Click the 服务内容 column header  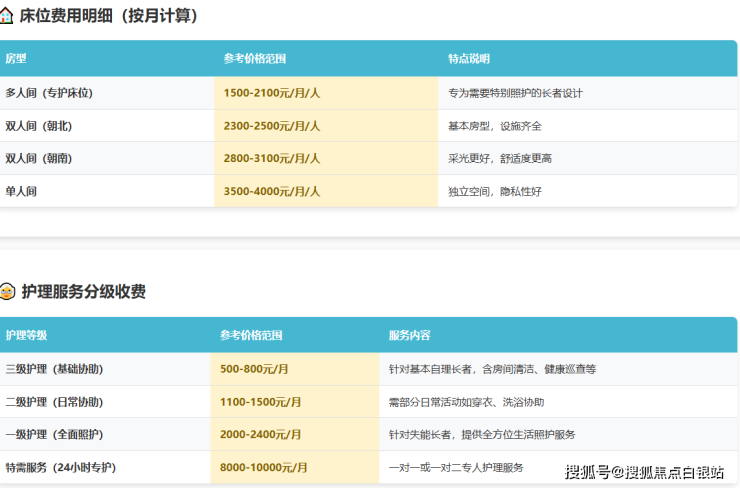(x=410, y=335)
